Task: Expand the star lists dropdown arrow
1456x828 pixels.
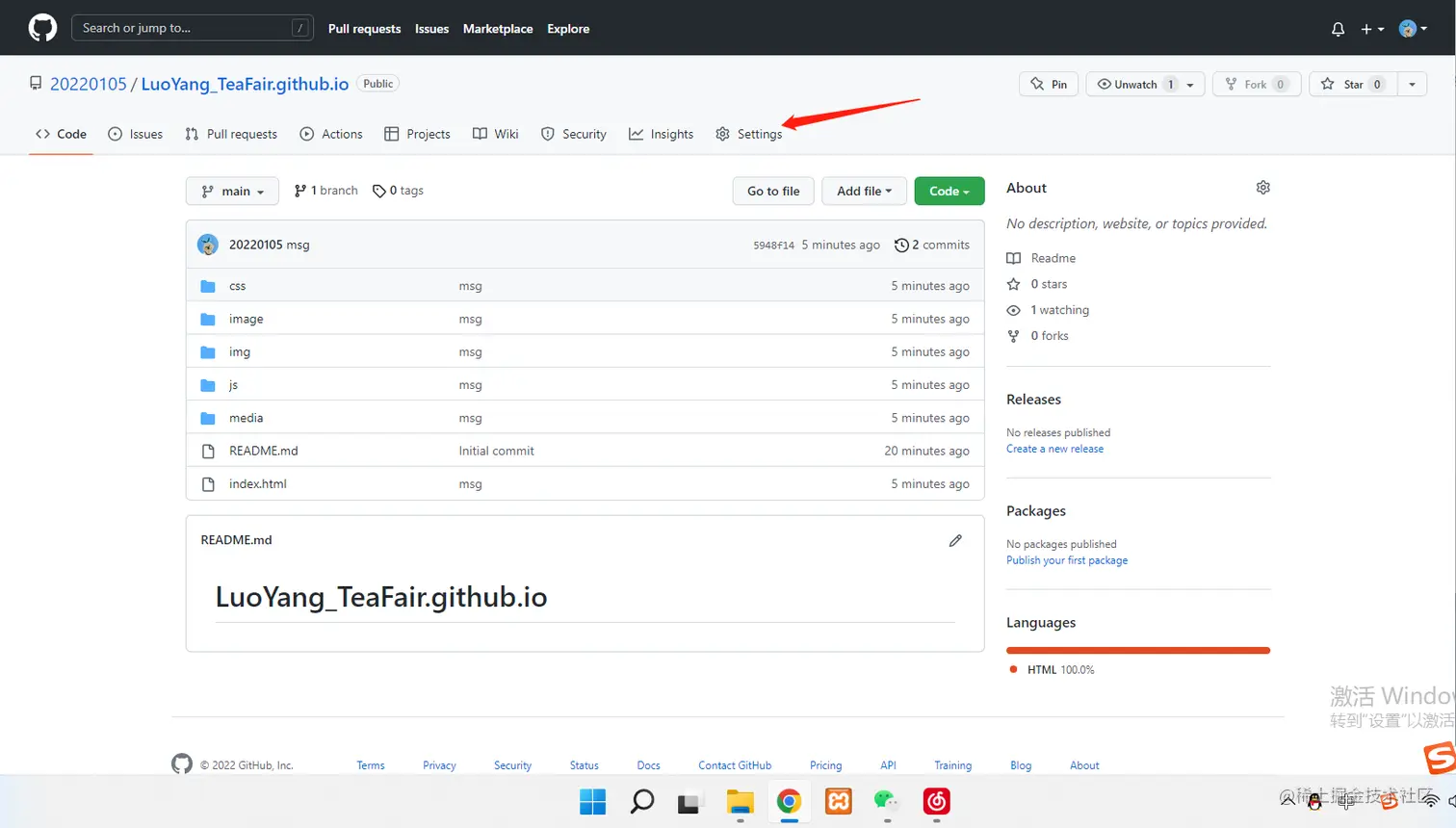Action: point(1413,85)
